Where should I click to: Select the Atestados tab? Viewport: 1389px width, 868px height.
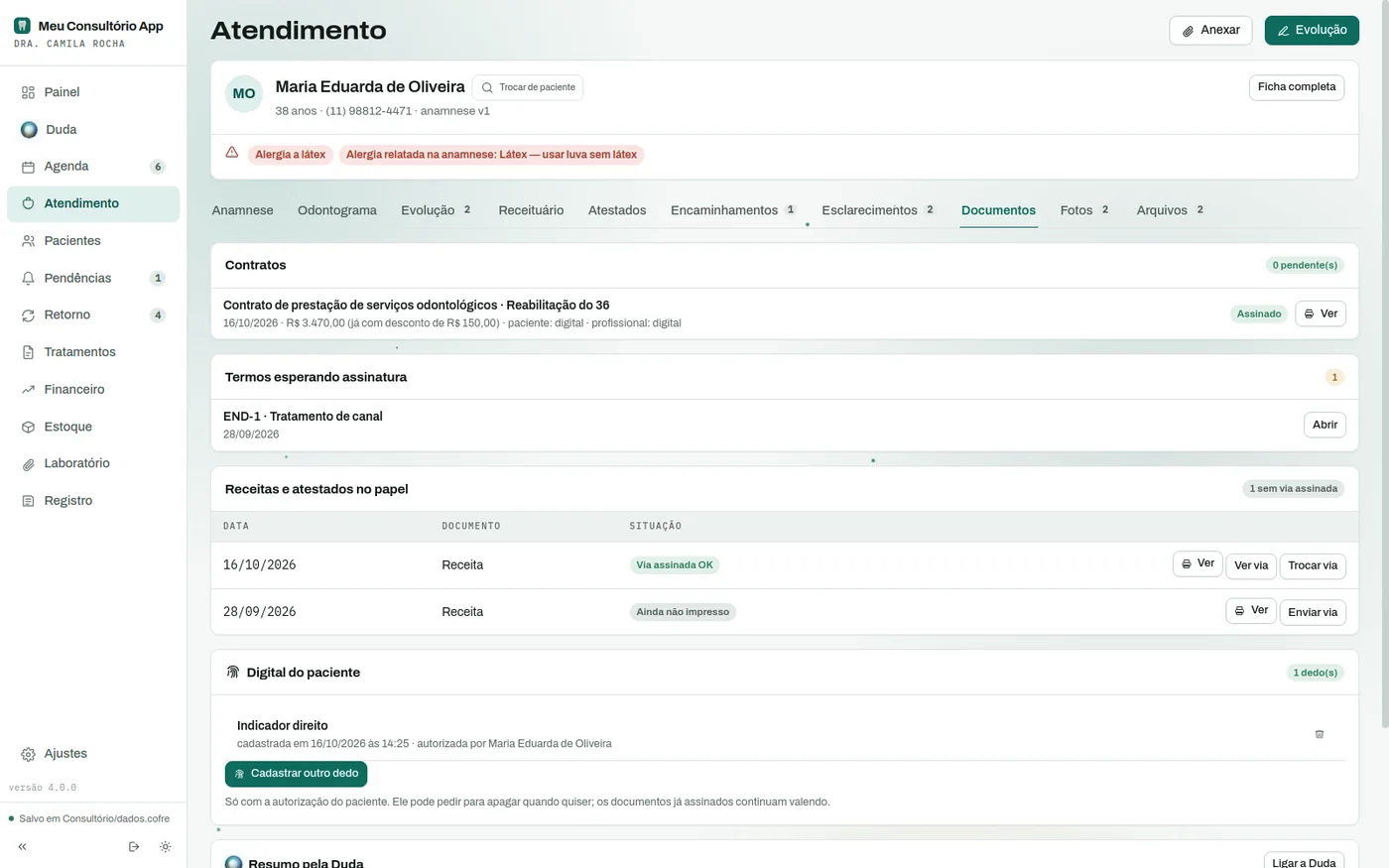click(617, 210)
